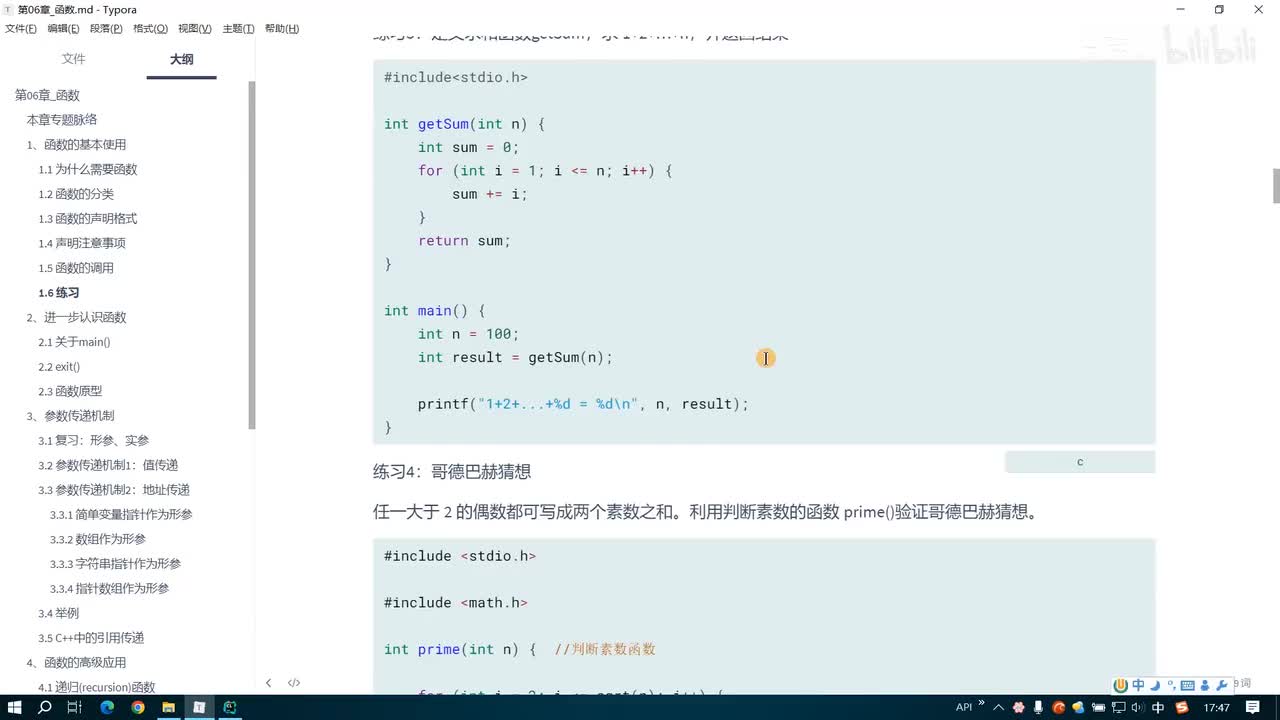Open the Windows Start menu
This screenshot has width=1280, height=720.
point(15,707)
